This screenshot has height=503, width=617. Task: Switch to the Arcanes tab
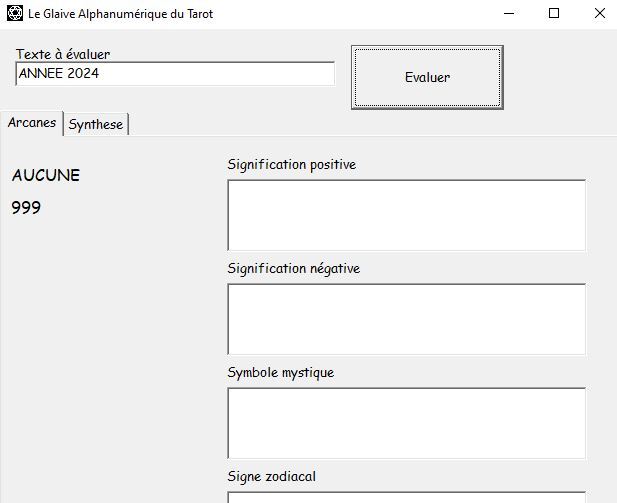click(x=32, y=123)
